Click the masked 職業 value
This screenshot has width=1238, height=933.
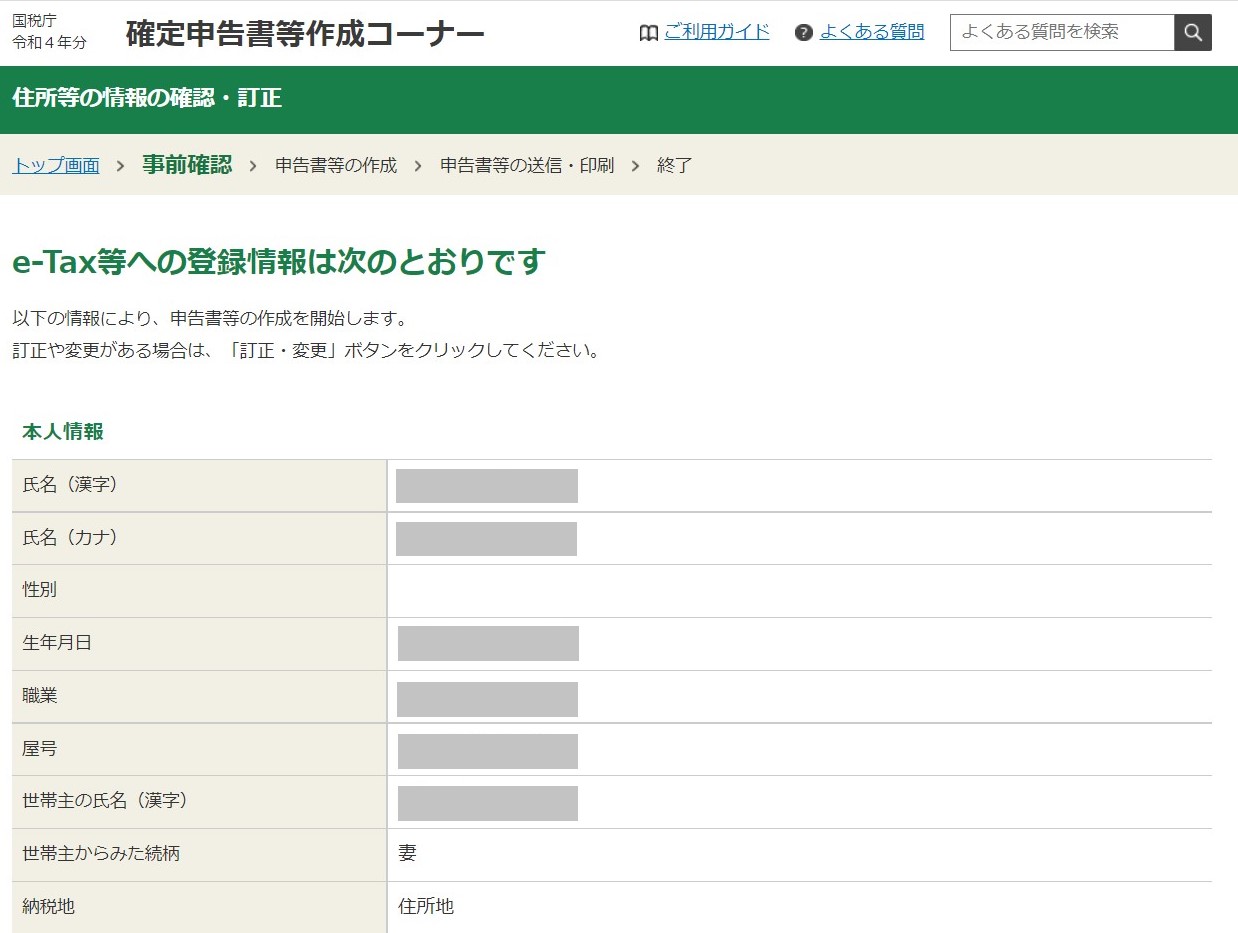pyautogui.click(x=487, y=699)
